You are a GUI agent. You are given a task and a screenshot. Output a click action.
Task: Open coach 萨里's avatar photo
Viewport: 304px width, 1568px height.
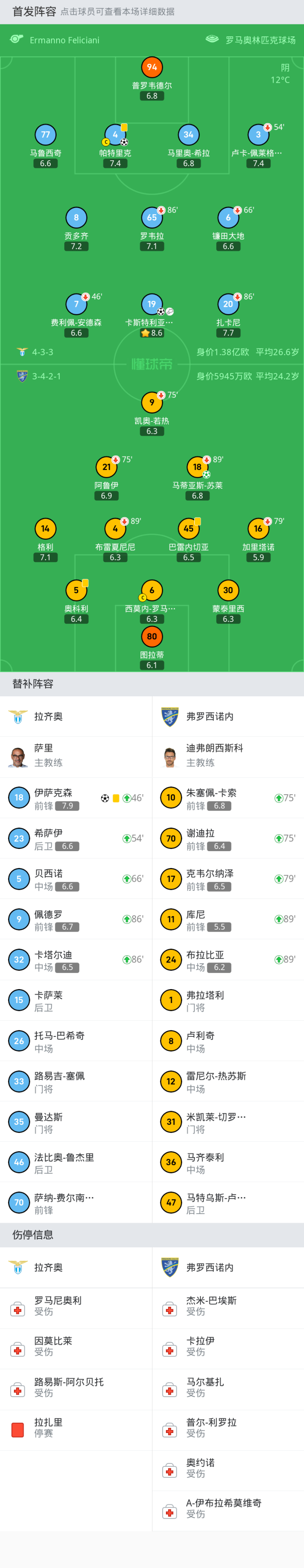18,757
